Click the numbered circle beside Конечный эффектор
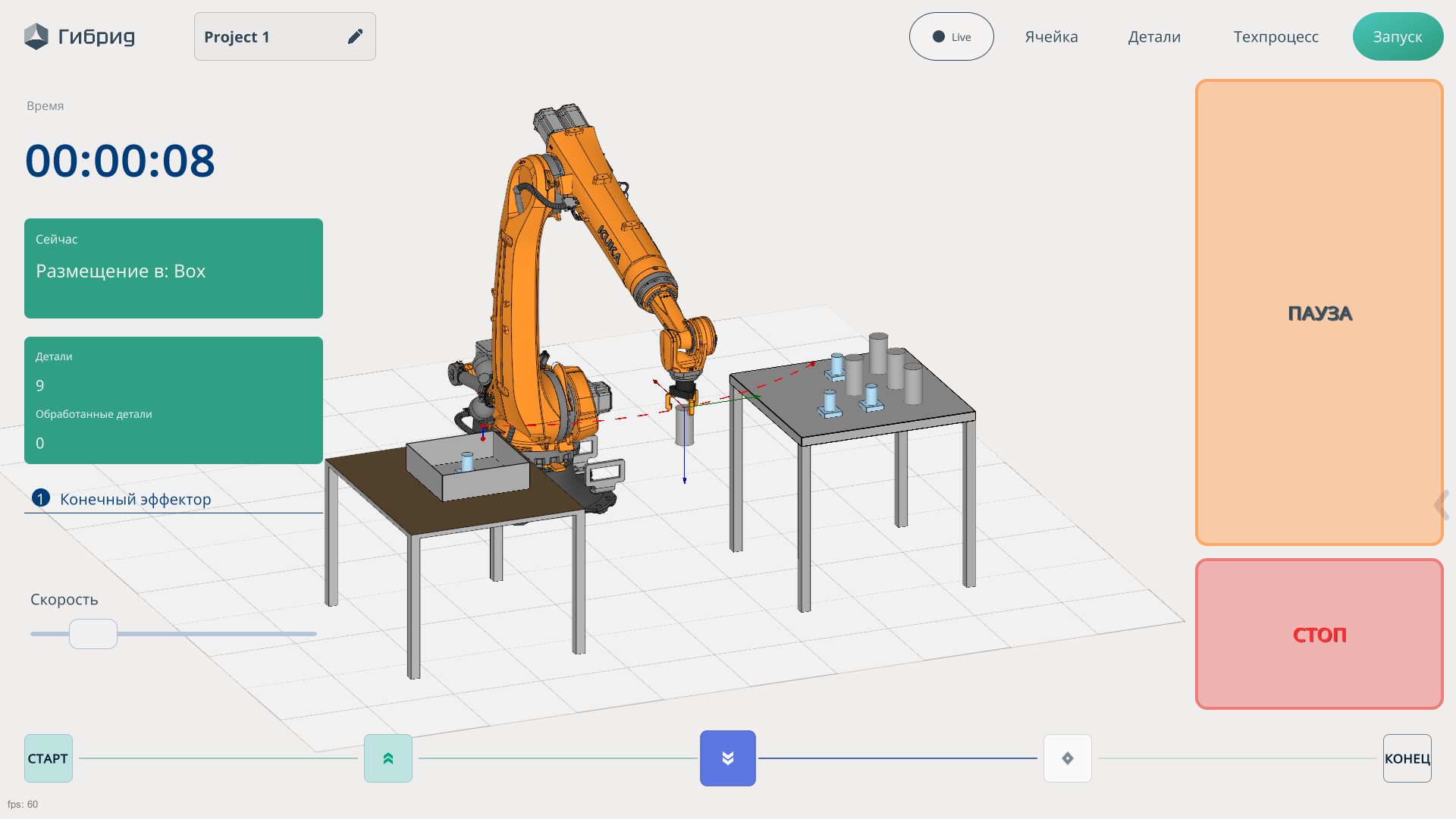Screen dimensions: 1456x819 pos(41,498)
